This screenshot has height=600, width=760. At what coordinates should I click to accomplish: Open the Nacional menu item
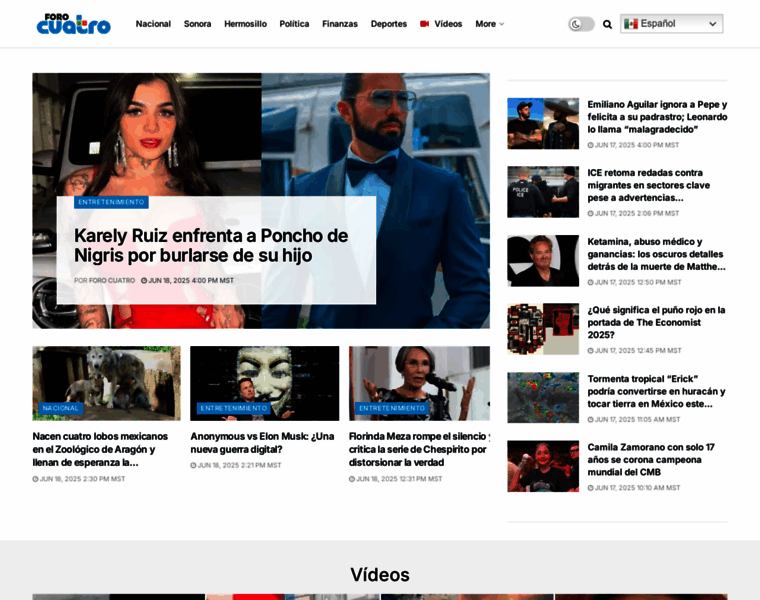(x=153, y=24)
